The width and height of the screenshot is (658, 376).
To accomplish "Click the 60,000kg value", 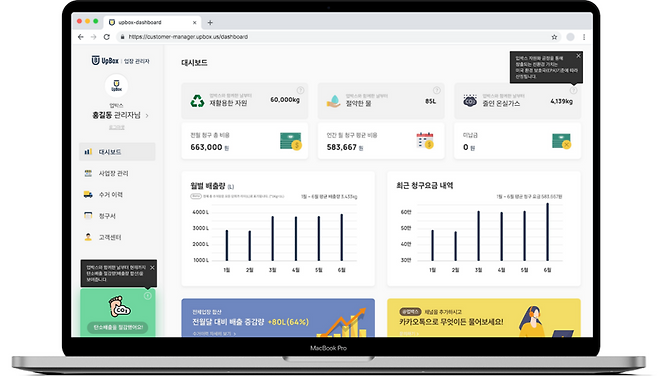I will [285, 100].
